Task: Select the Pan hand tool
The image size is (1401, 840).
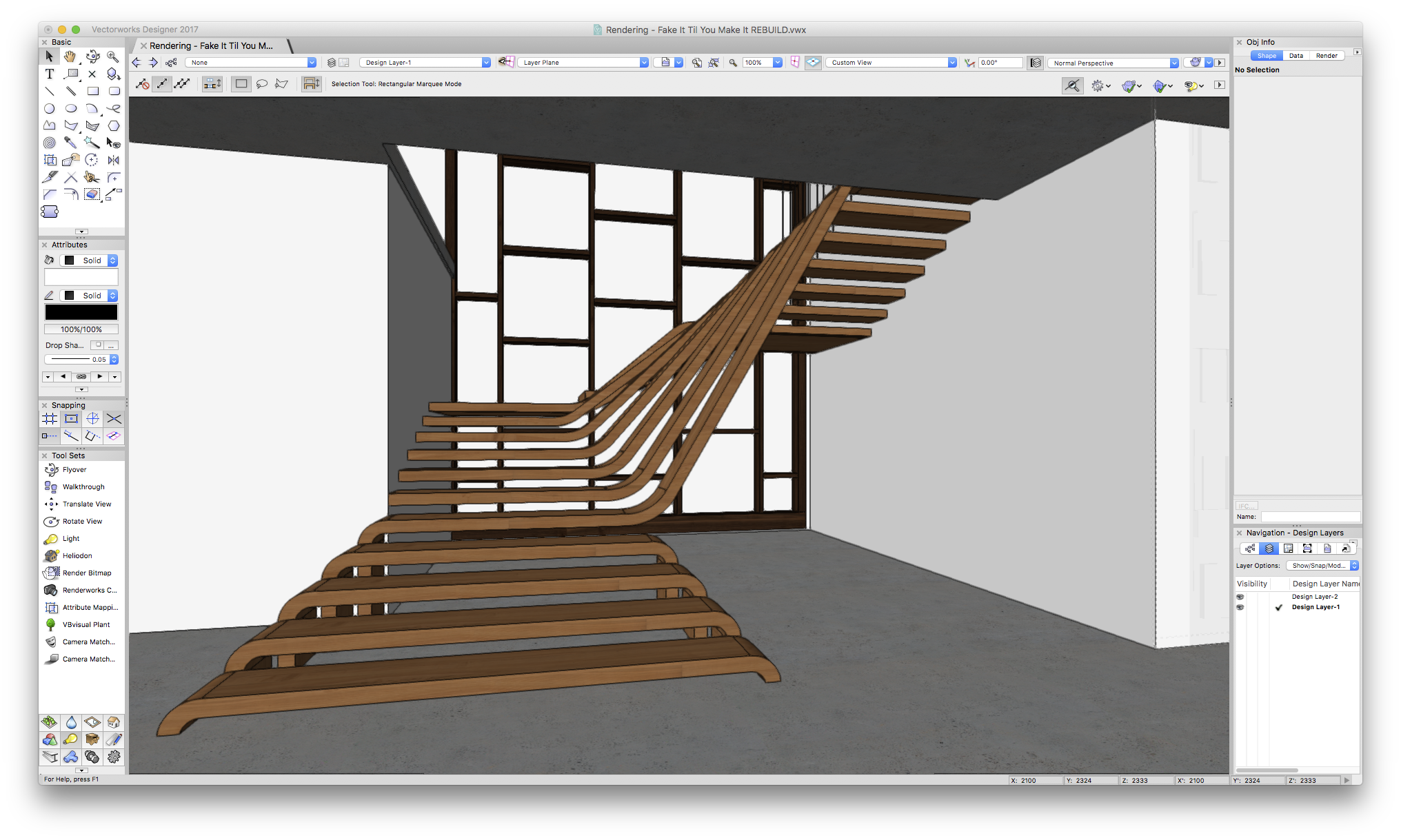Action: click(x=70, y=57)
